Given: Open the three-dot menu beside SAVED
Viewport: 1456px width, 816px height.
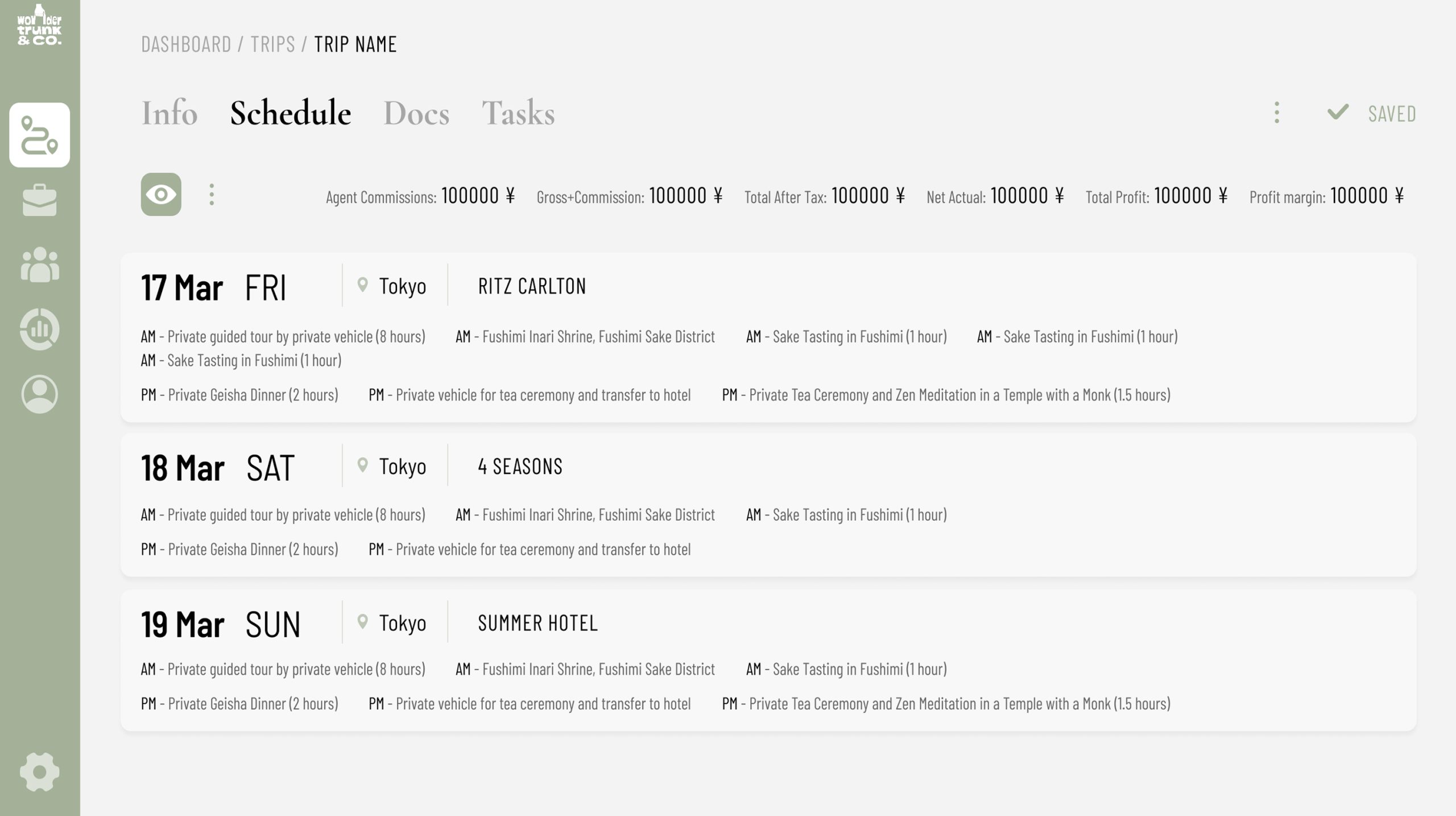Looking at the screenshot, I should coord(1277,113).
